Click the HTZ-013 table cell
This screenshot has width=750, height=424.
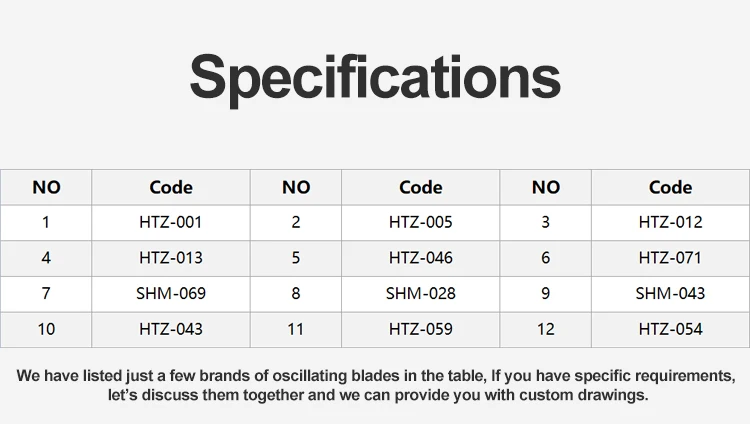point(171,258)
